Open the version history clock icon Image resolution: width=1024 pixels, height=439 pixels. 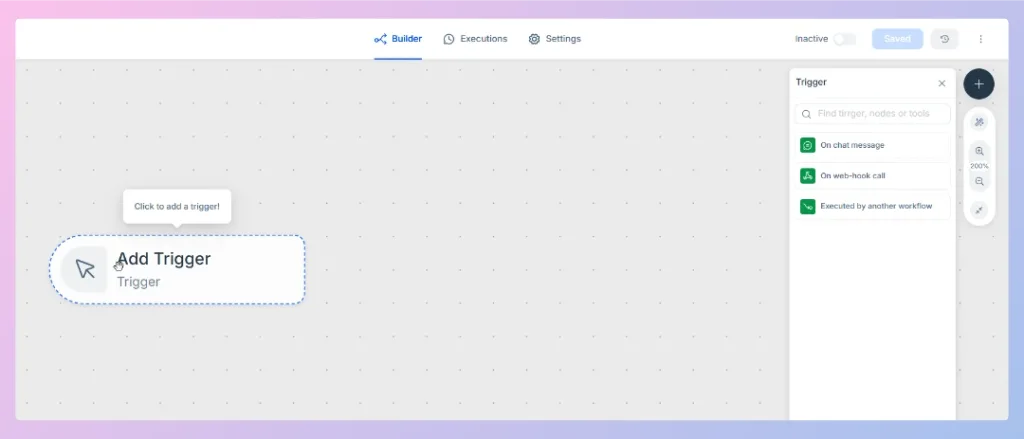944,39
